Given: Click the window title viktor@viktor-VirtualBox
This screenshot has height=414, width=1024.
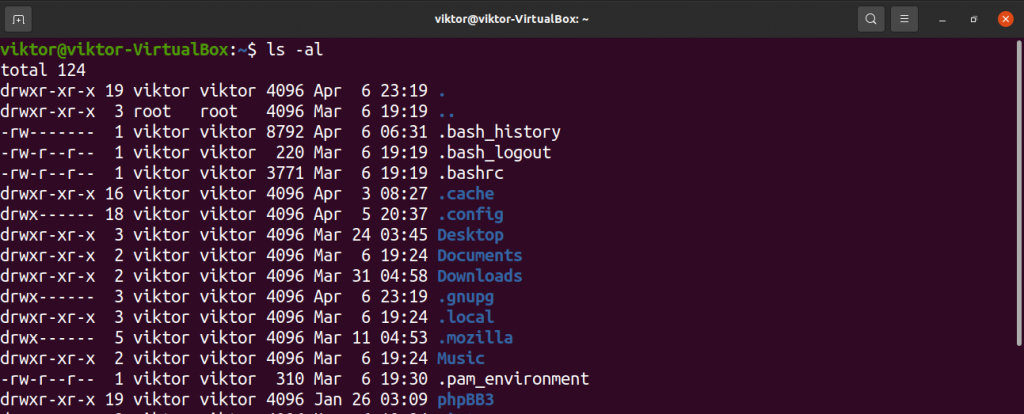Looking at the screenshot, I should [x=512, y=19].
